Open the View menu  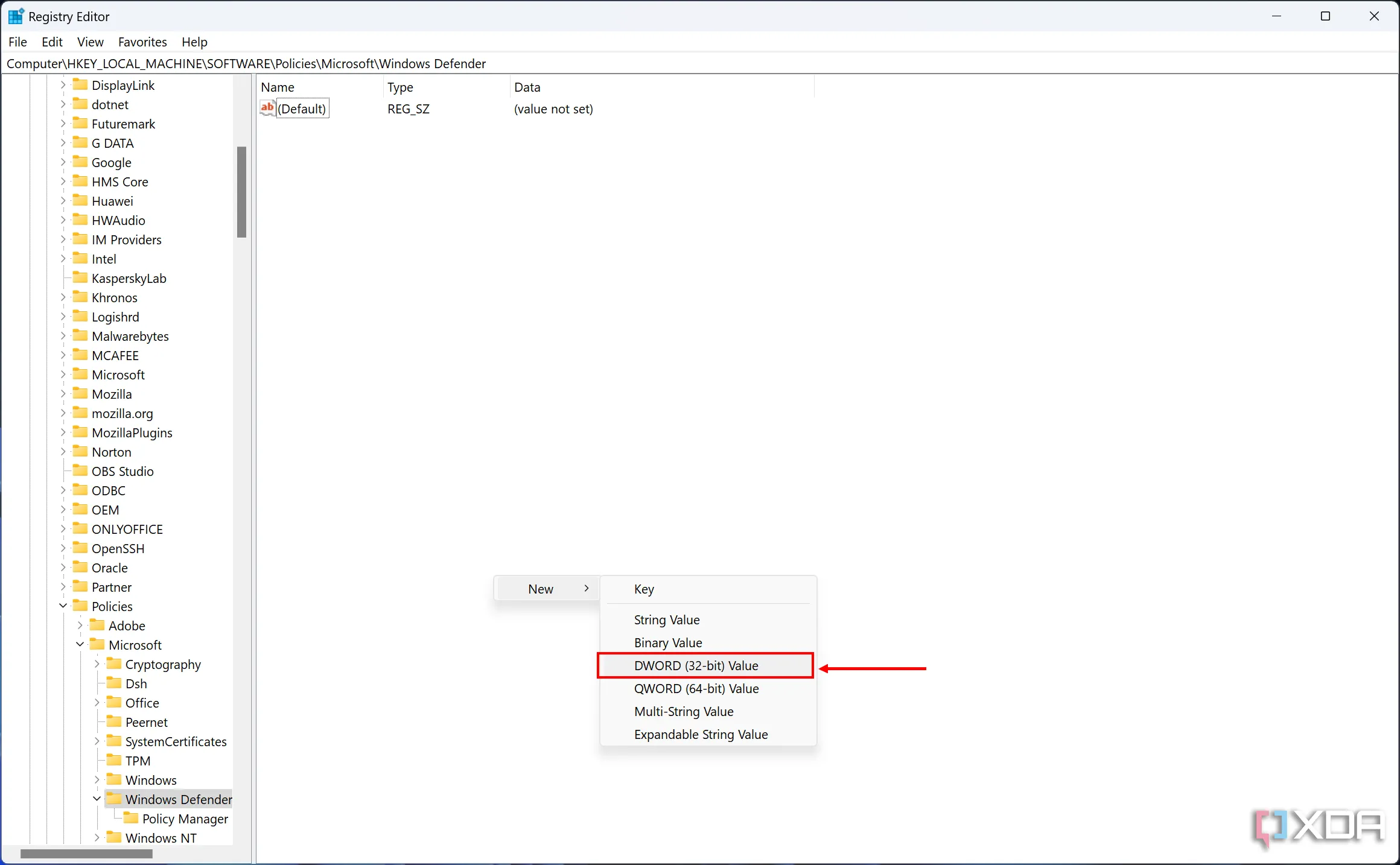91,42
